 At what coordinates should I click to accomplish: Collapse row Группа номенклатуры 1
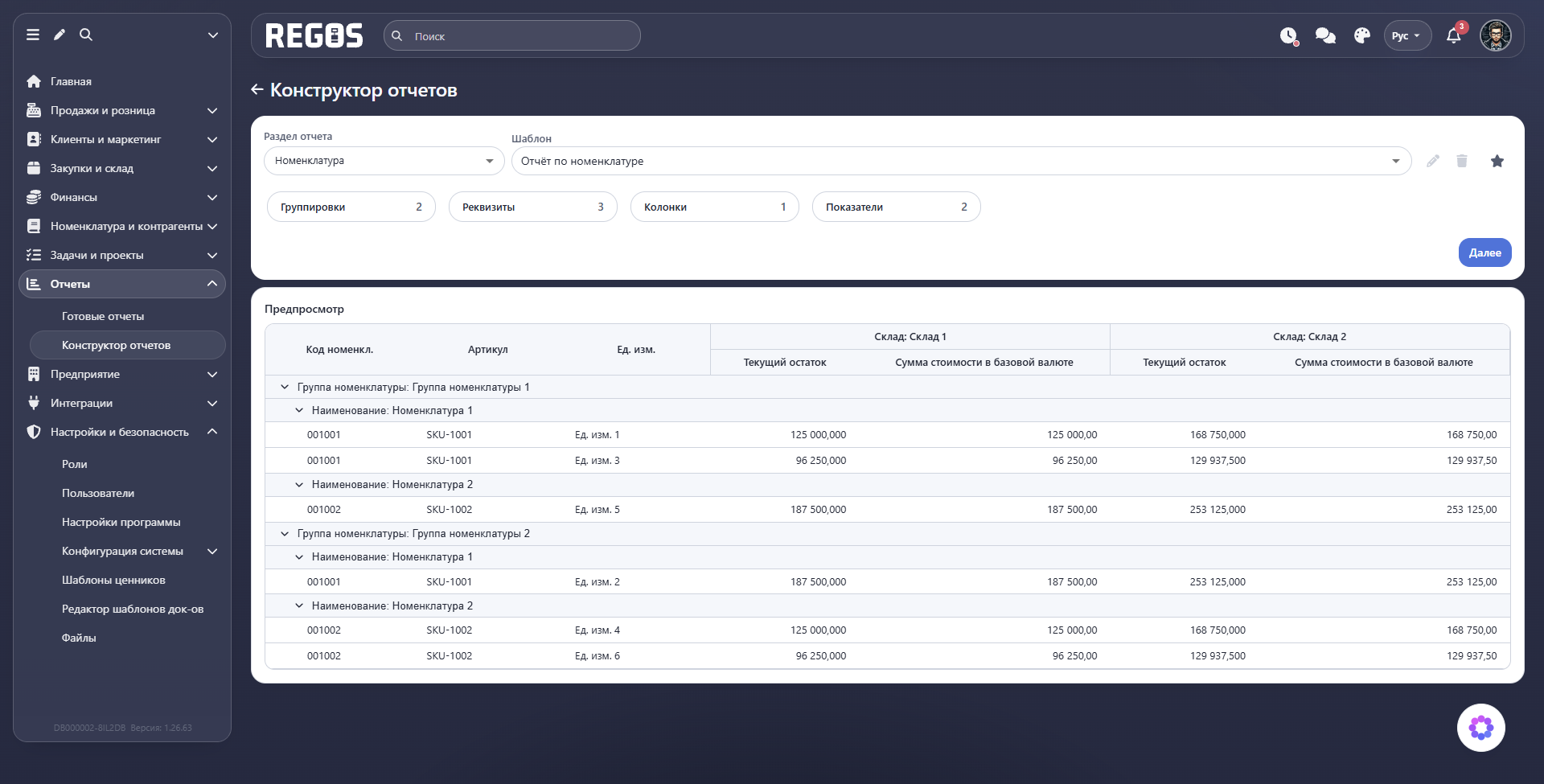pos(285,387)
